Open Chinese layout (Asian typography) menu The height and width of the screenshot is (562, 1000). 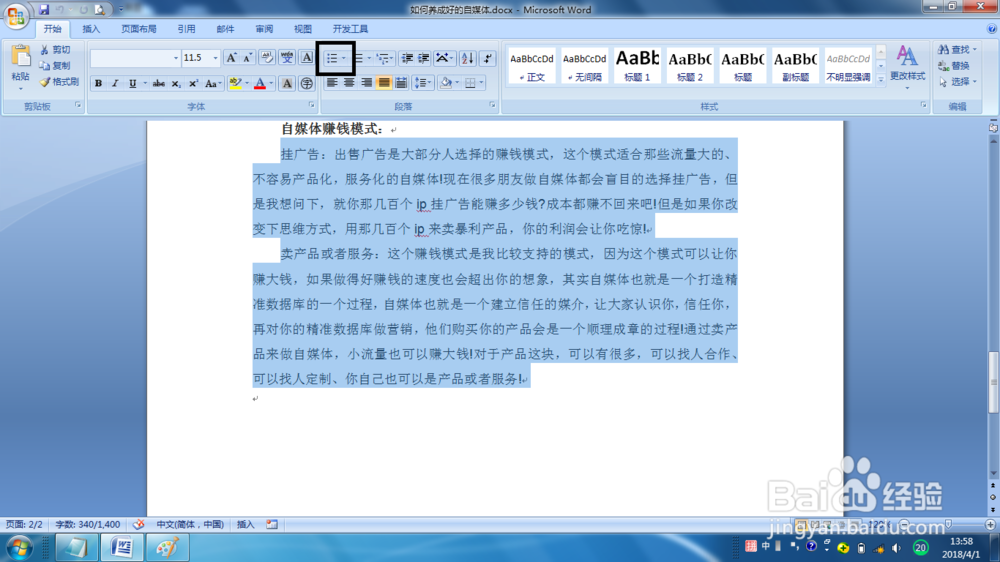pyautogui.click(x=444, y=58)
